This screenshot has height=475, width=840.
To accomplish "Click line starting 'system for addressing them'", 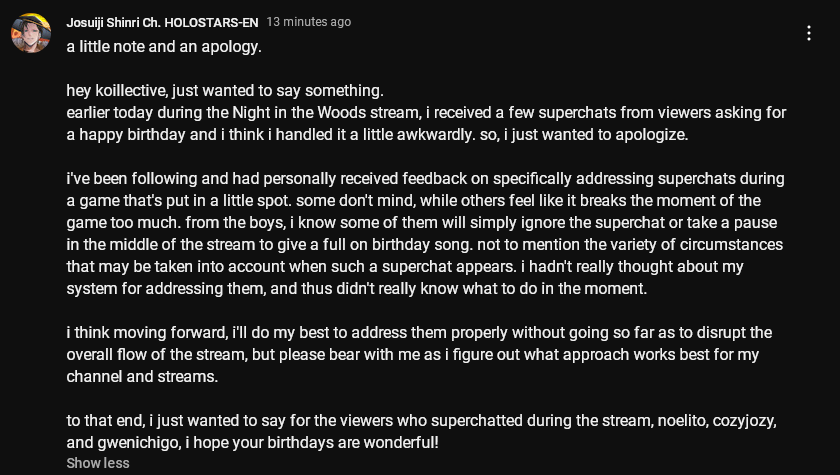I will tap(357, 288).
